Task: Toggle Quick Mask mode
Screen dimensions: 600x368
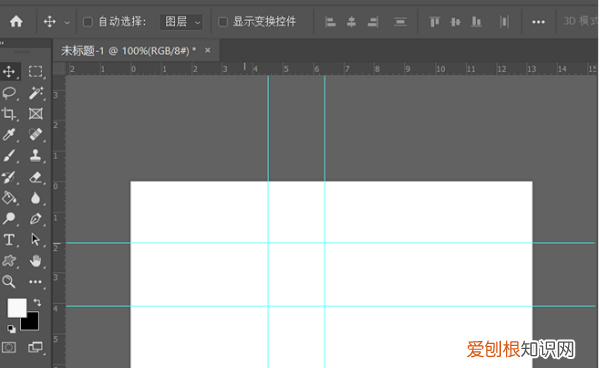Action: tap(9, 347)
